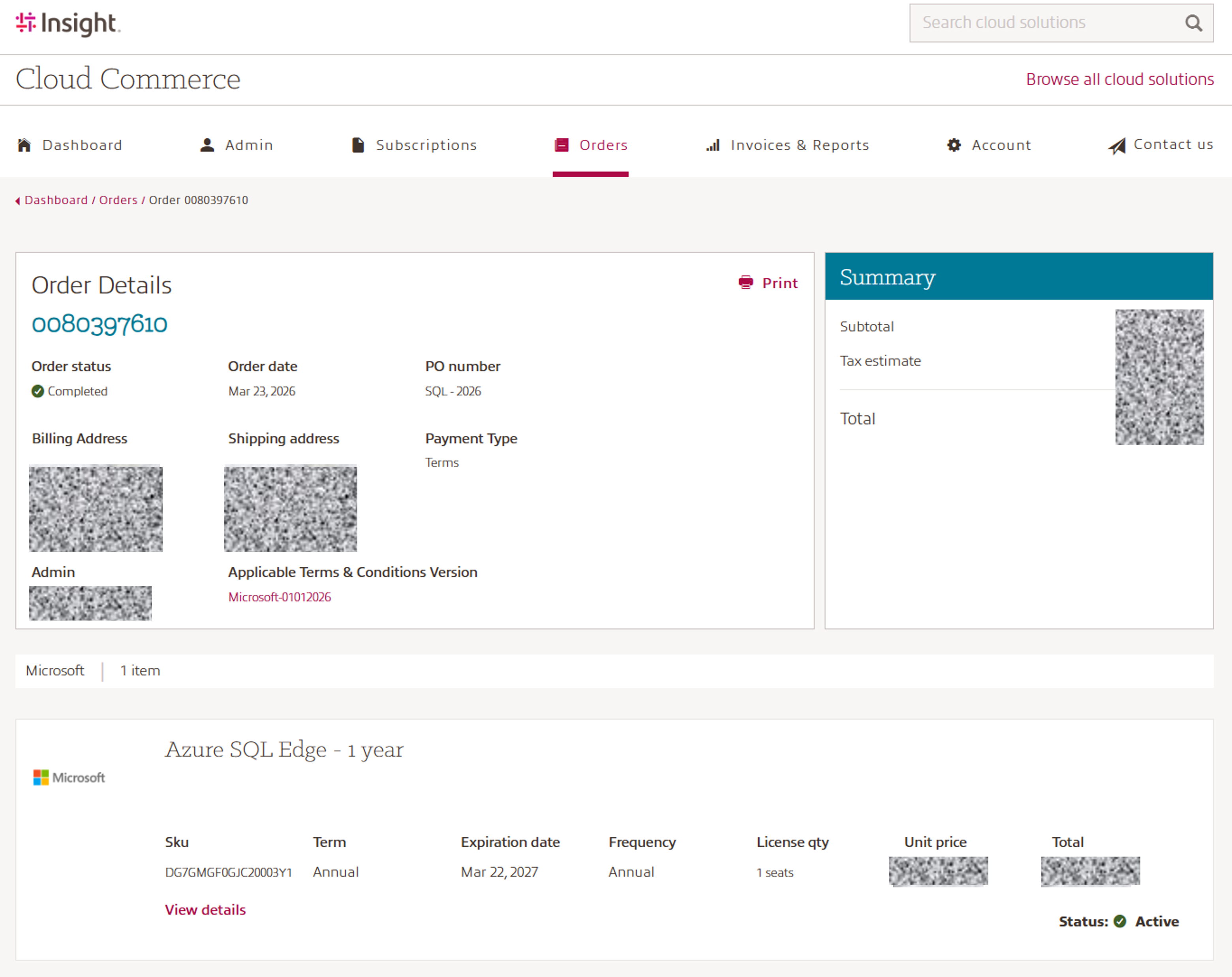Switch to the Orders tab
Viewport: 1232px width, 977px height.
click(x=591, y=145)
